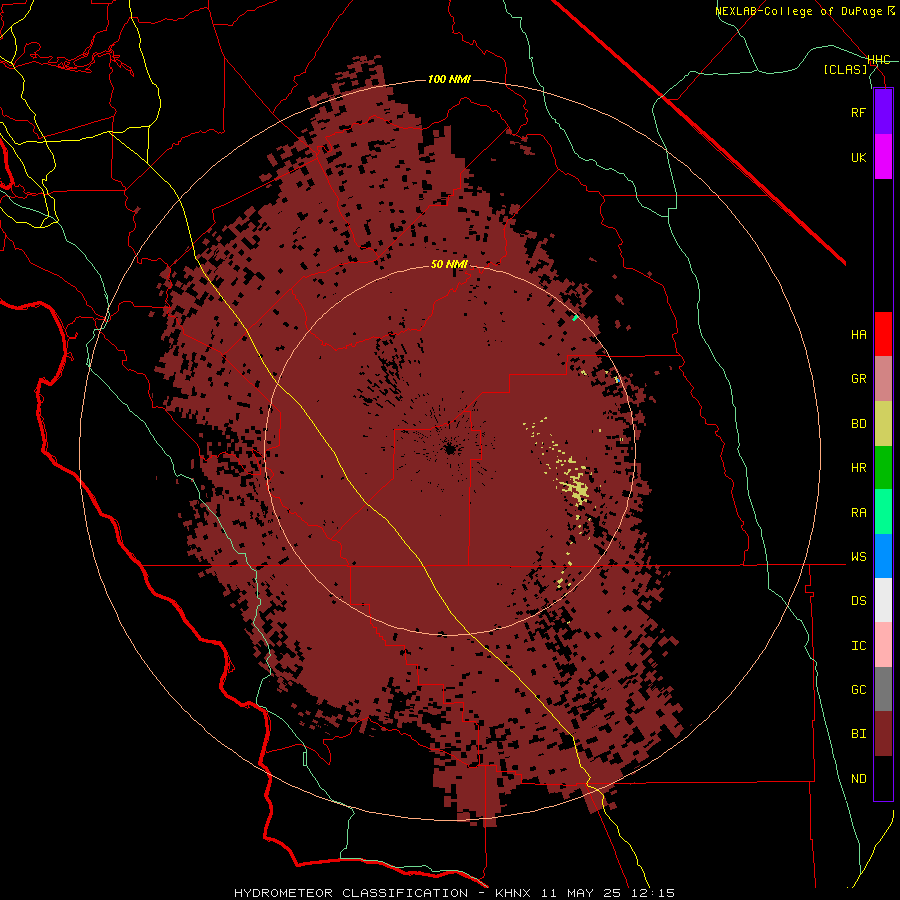Click the RA legend label

point(858,512)
